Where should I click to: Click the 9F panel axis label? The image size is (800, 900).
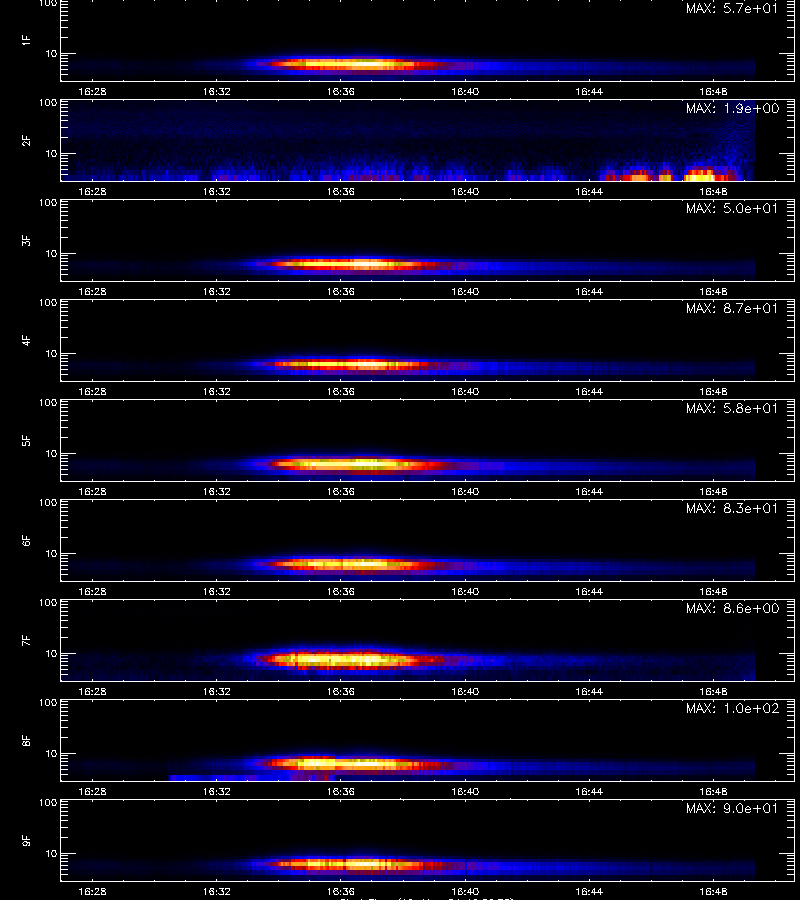(26, 840)
